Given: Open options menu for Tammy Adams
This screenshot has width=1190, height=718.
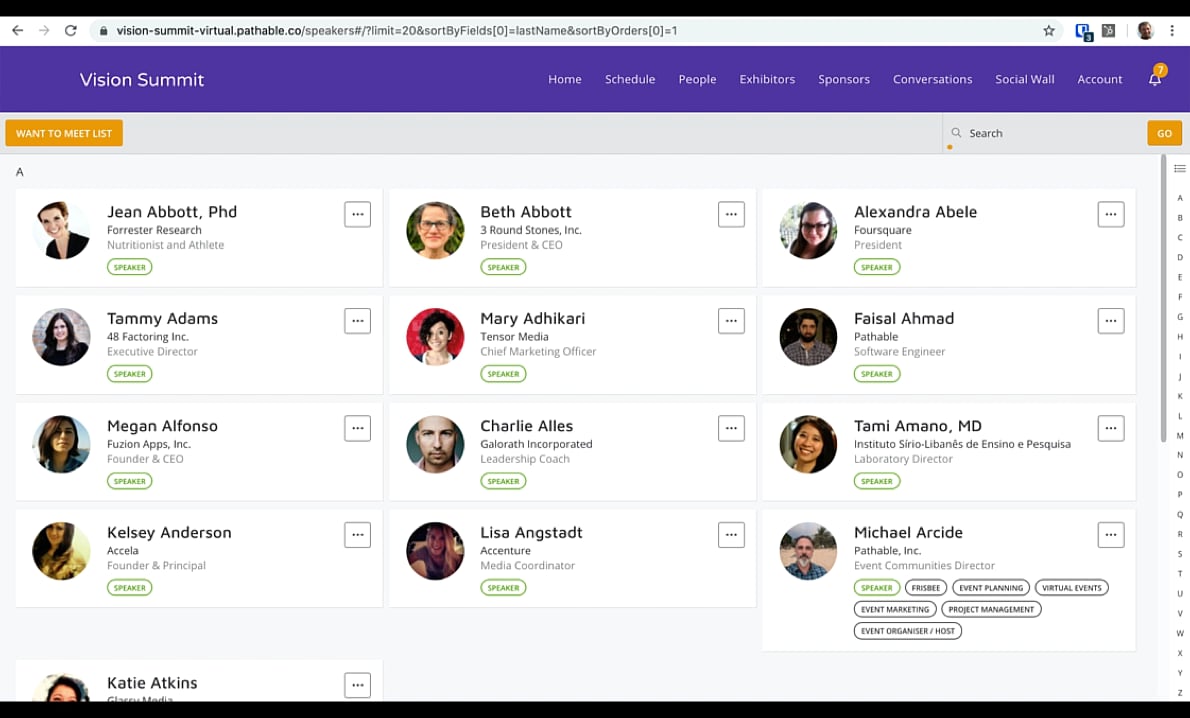Looking at the screenshot, I should [357, 320].
